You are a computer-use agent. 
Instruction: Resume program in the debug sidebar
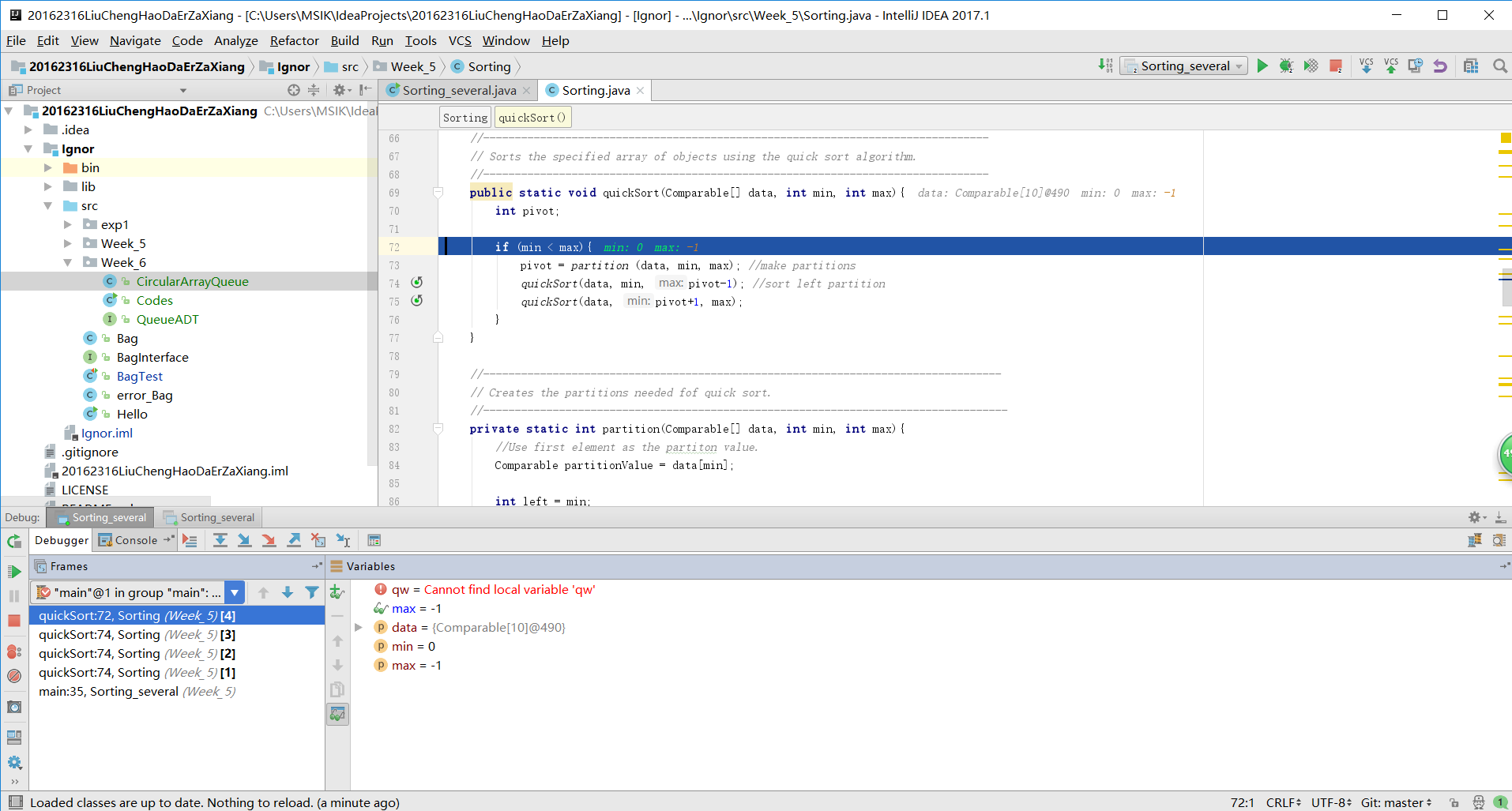click(14, 572)
